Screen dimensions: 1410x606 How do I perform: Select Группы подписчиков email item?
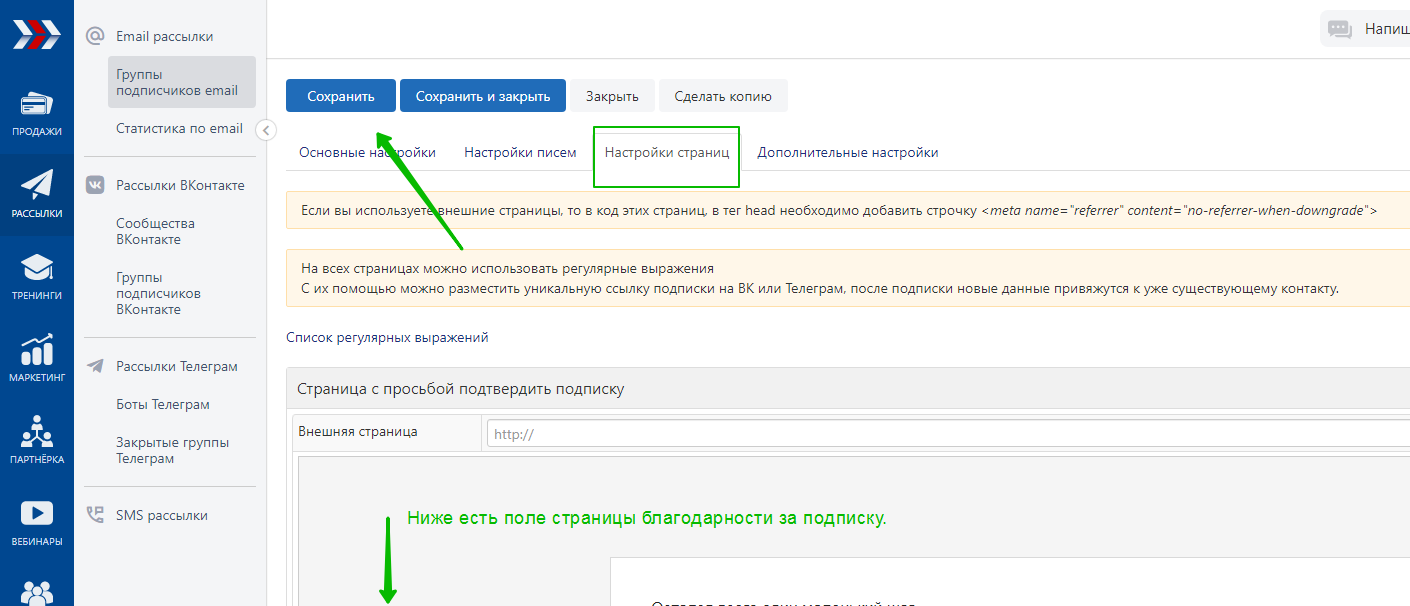click(182, 82)
